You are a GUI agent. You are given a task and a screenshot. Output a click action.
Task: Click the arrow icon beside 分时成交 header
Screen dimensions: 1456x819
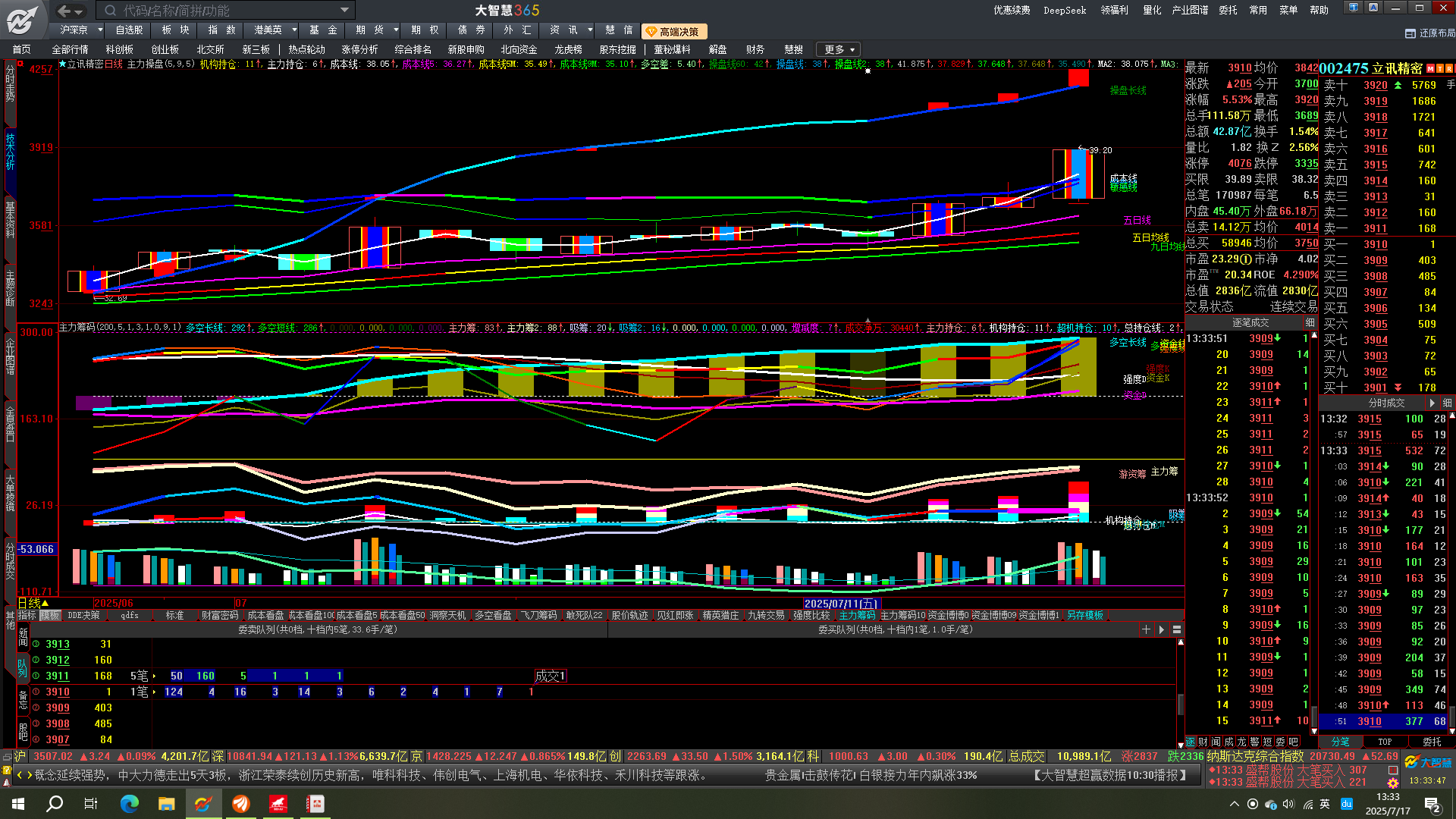click(x=1432, y=403)
